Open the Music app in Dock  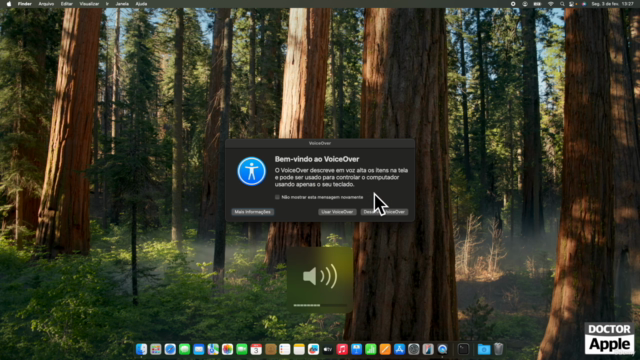342,349
